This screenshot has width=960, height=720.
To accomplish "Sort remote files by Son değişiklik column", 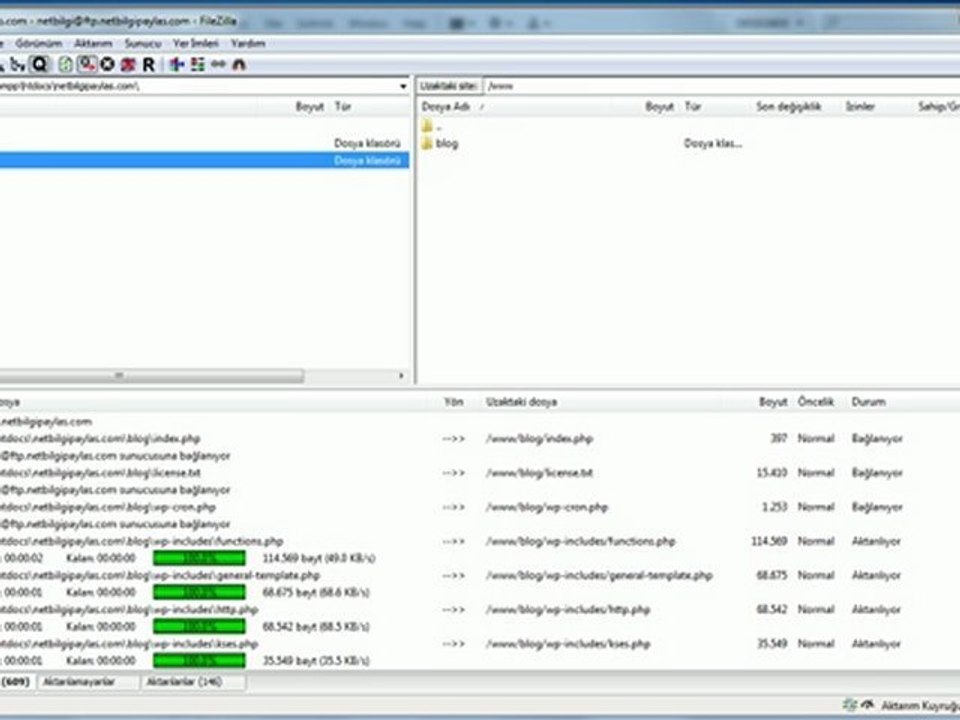I will pos(788,107).
